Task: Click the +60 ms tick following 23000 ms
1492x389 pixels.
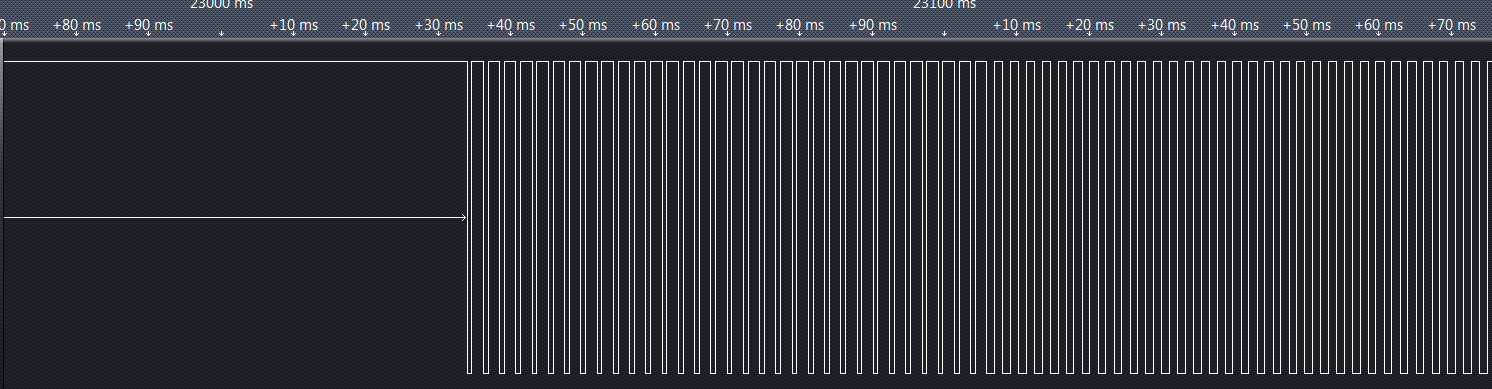Action: click(655, 25)
